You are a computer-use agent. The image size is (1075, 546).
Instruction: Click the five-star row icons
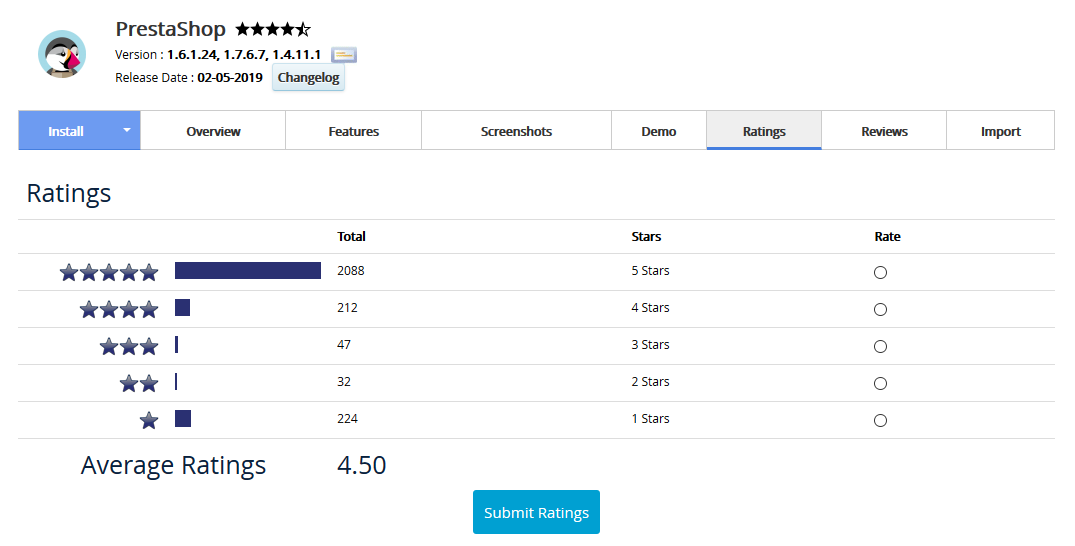pos(109,272)
